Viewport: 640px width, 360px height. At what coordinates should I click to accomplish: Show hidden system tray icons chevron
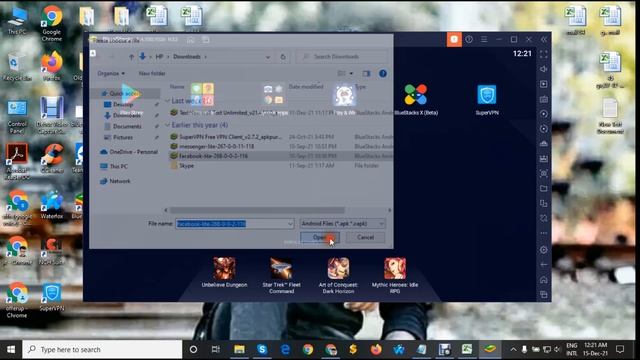[x=513, y=349]
